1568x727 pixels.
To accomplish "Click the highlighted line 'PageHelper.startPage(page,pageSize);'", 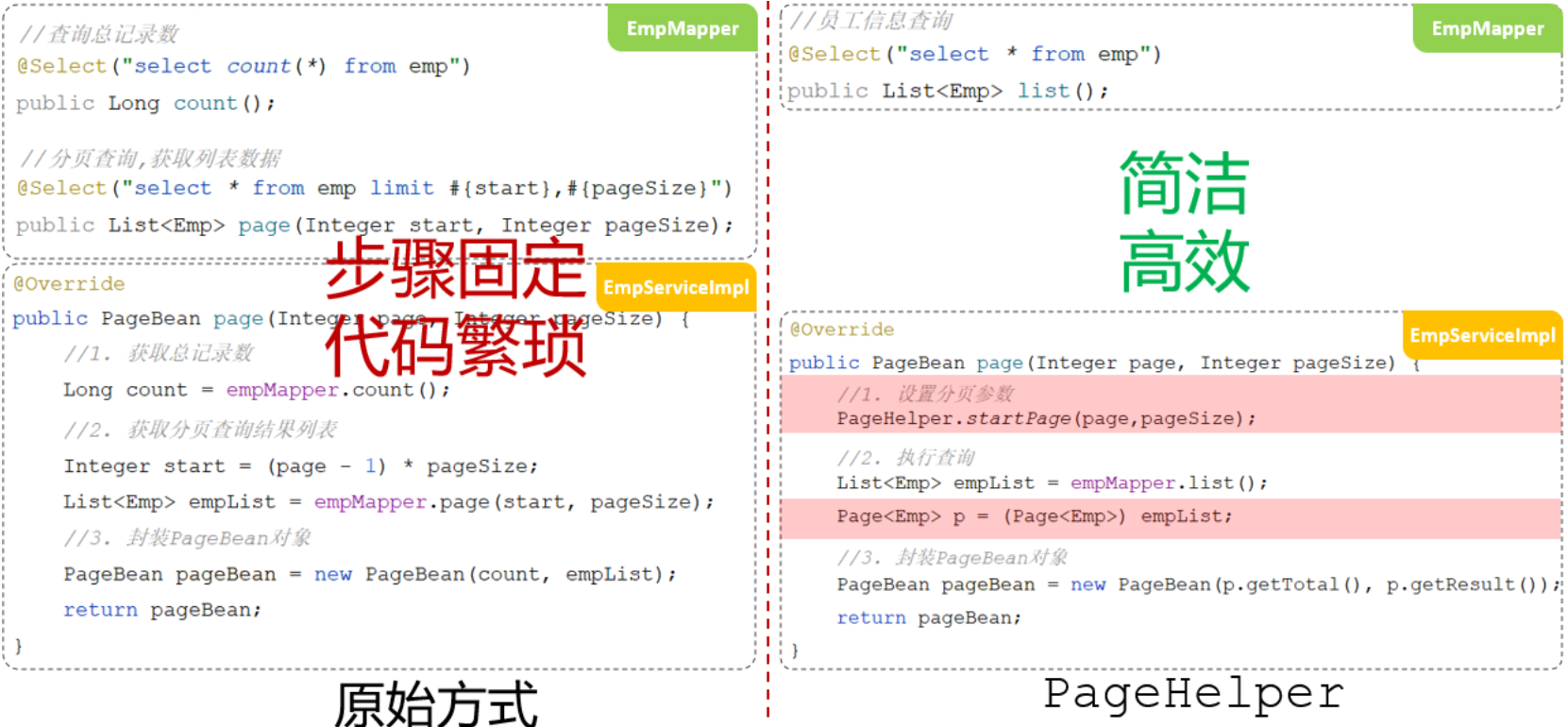I will pos(1046,418).
